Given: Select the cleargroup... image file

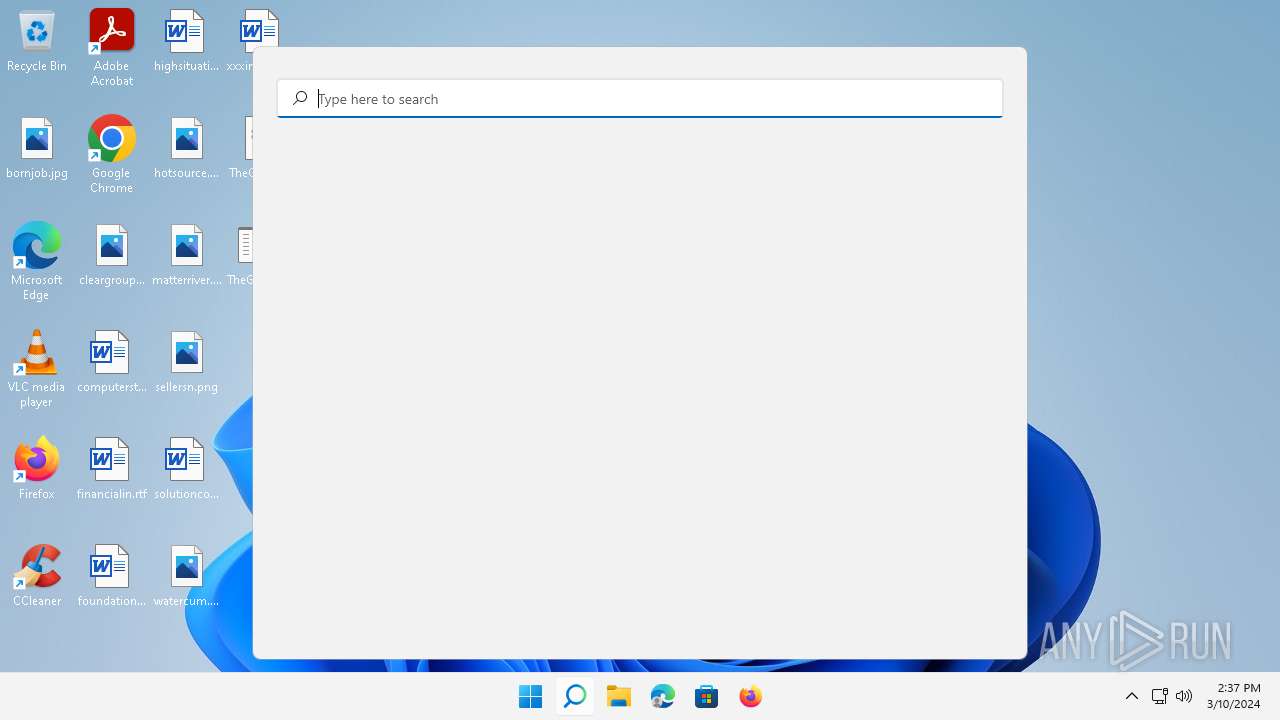Looking at the screenshot, I should [112, 256].
